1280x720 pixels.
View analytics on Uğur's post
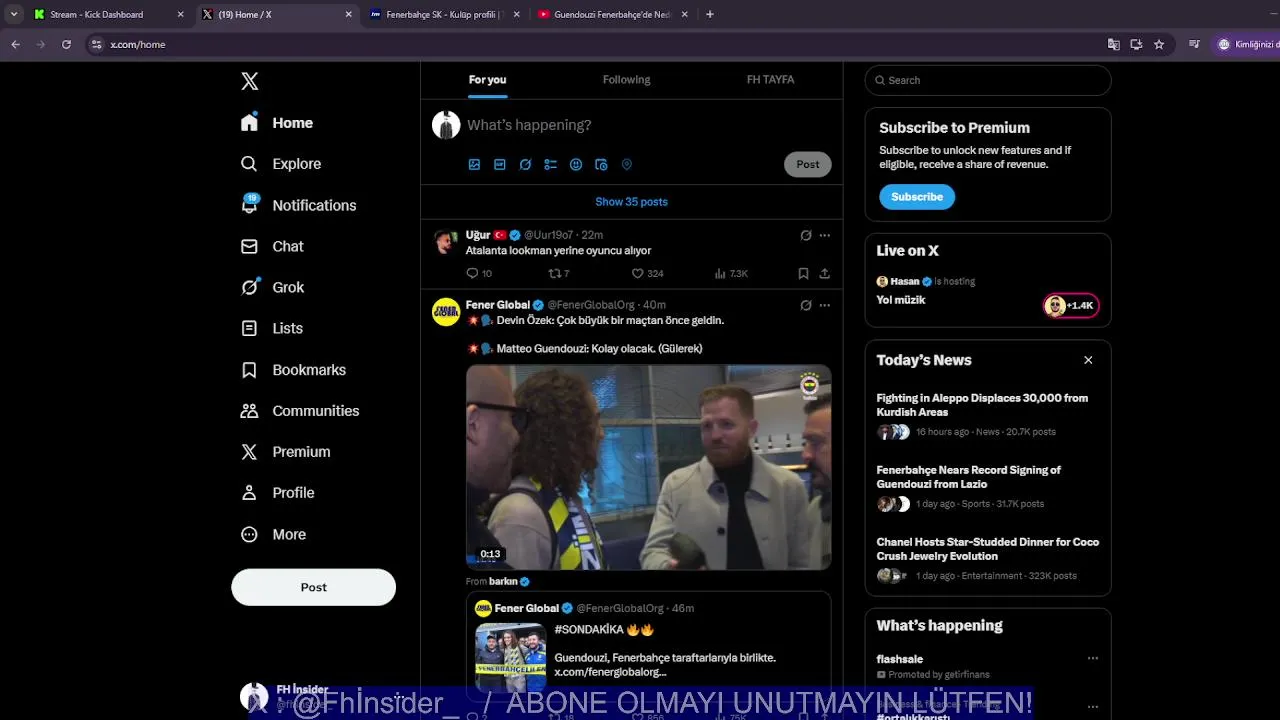coord(731,273)
